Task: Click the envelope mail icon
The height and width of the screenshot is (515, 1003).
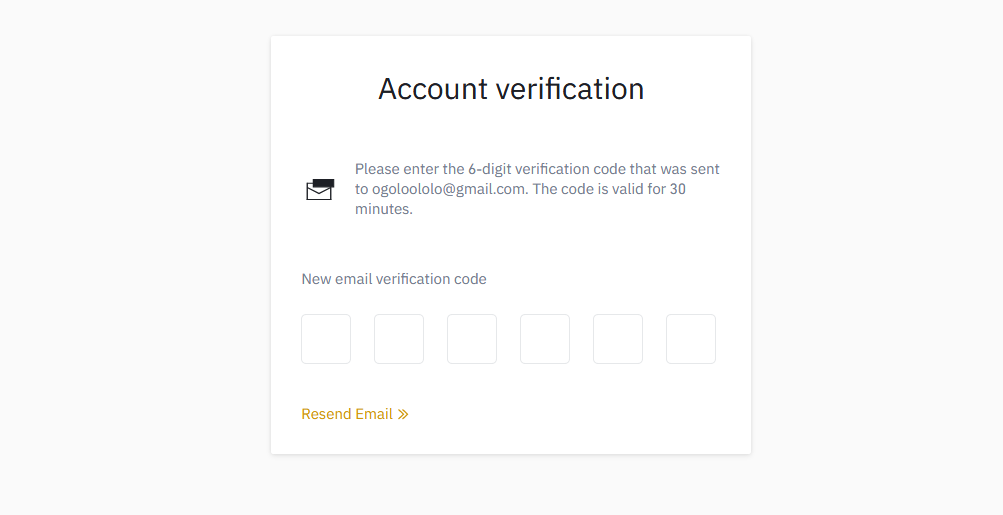Action: [320, 189]
